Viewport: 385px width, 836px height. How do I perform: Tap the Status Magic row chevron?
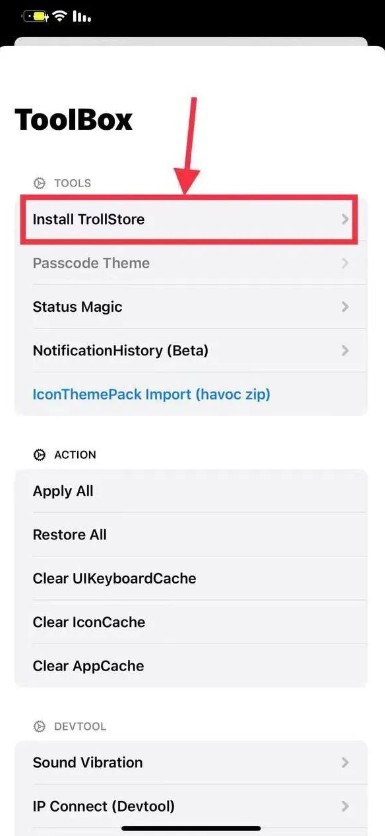(346, 307)
